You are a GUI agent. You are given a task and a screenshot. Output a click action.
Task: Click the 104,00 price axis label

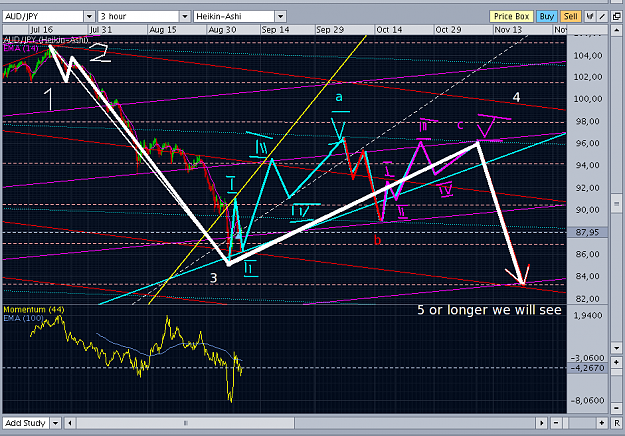[x=588, y=56]
